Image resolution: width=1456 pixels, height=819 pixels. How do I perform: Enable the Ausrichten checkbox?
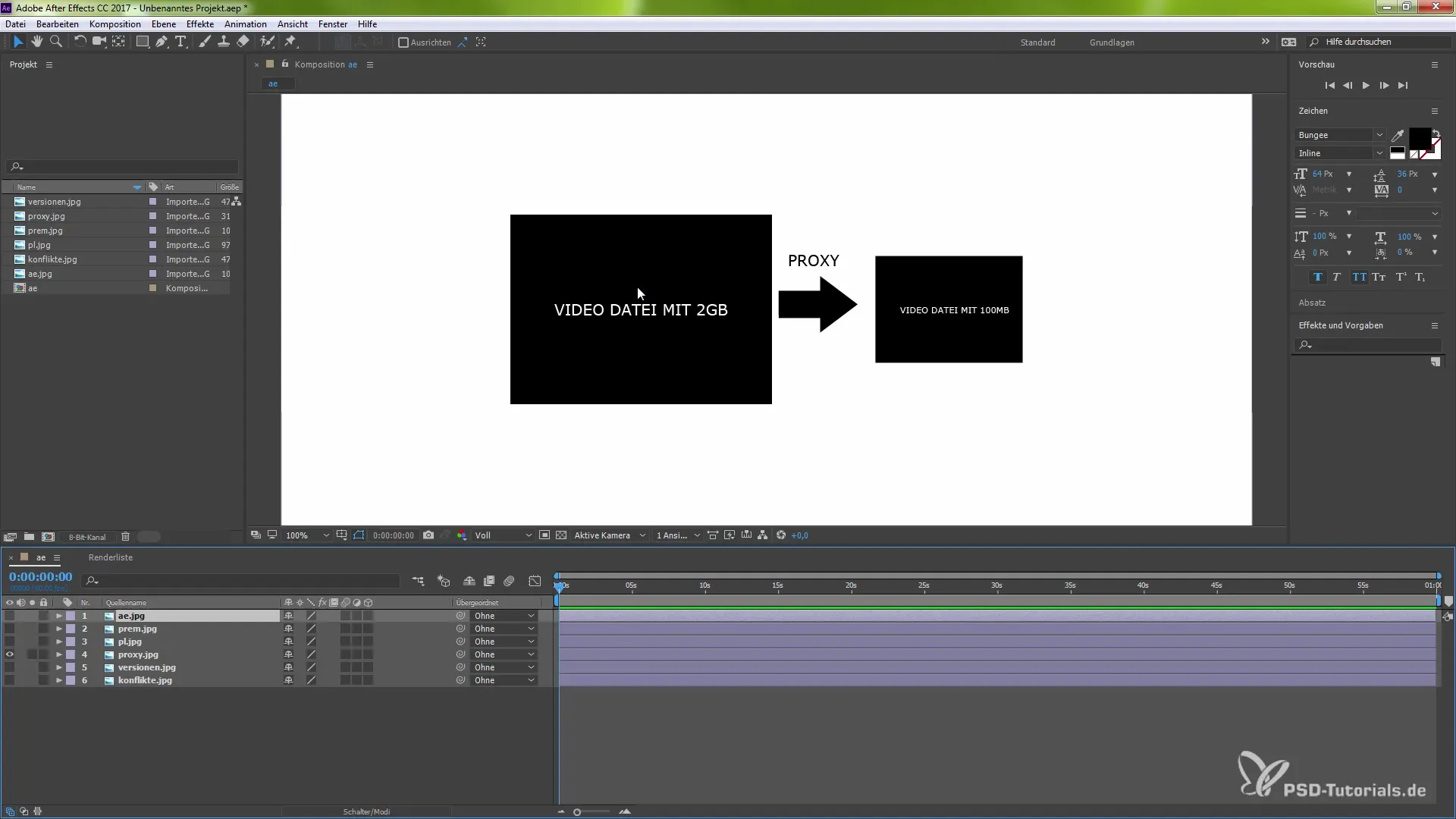point(403,42)
